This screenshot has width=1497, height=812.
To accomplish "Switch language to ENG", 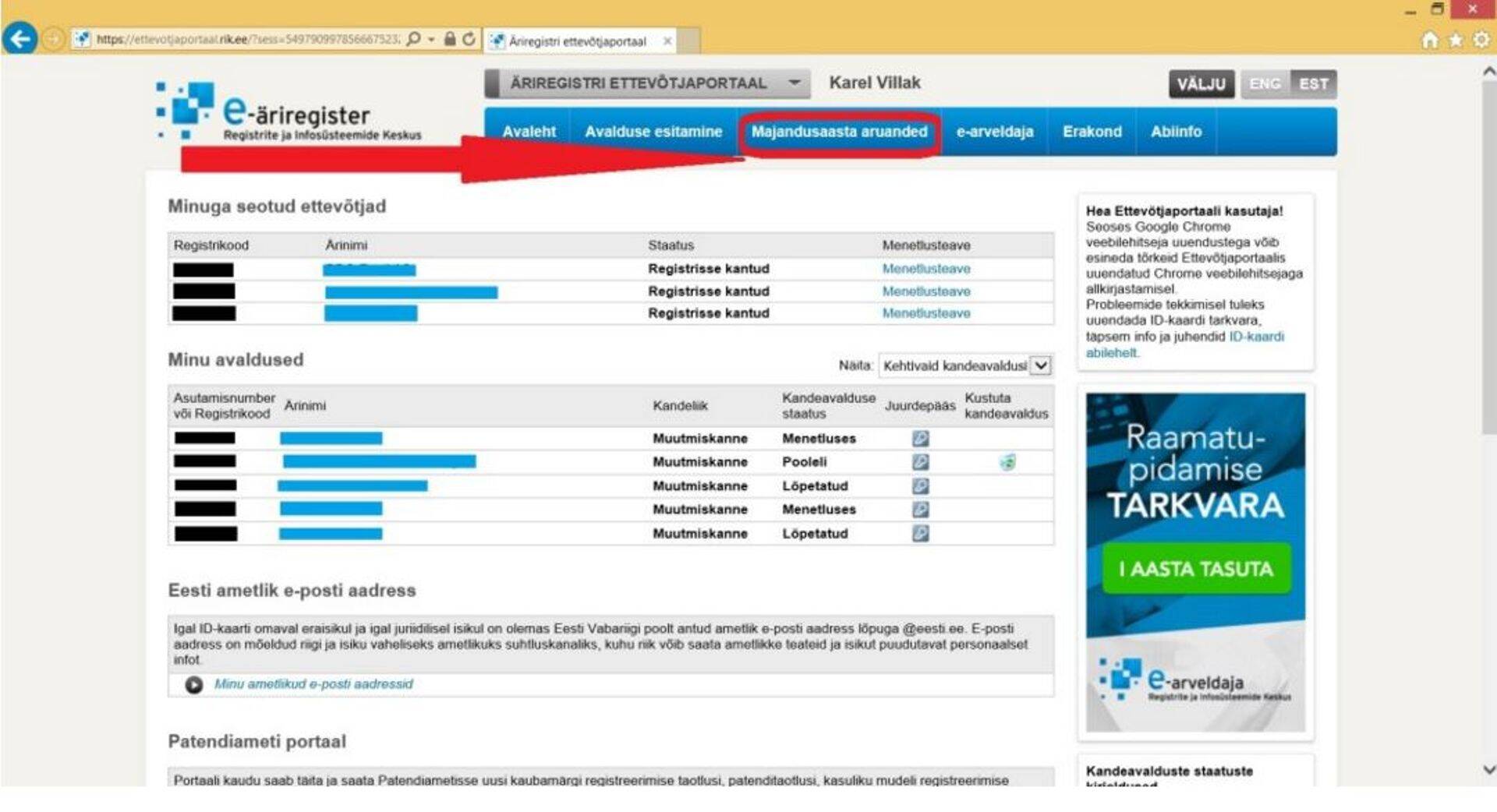I will [1264, 84].
